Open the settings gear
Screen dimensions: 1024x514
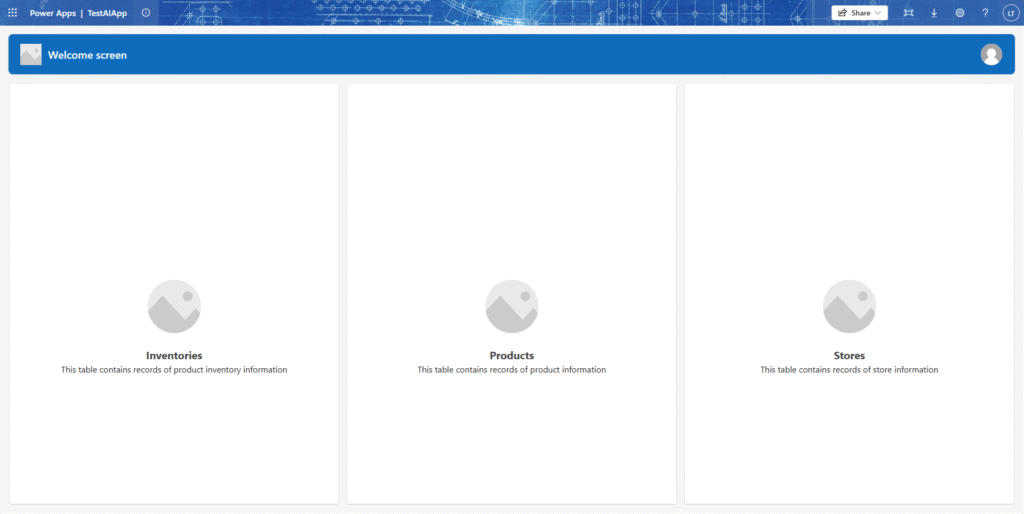point(960,13)
